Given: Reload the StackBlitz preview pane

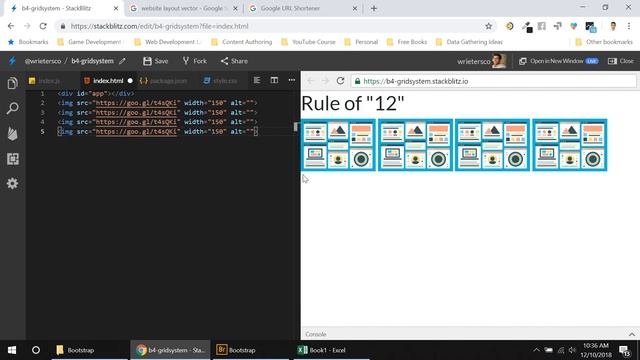Looking at the screenshot, I should [340, 81].
